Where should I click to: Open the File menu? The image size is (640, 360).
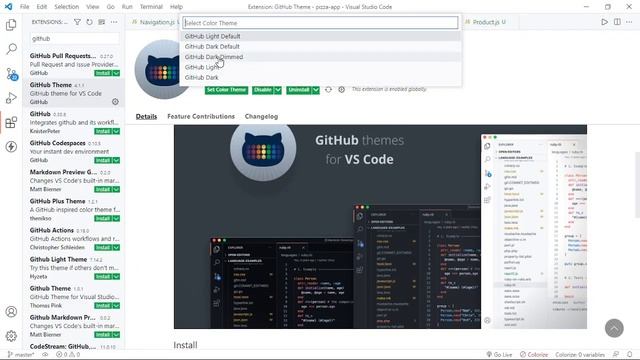click(x=24, y=7)
